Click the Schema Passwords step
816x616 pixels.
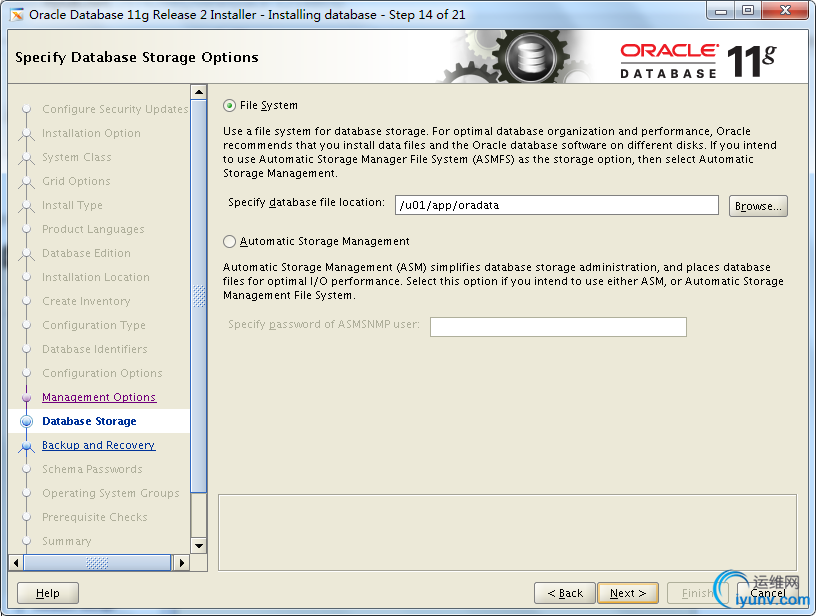click(92, 469)
